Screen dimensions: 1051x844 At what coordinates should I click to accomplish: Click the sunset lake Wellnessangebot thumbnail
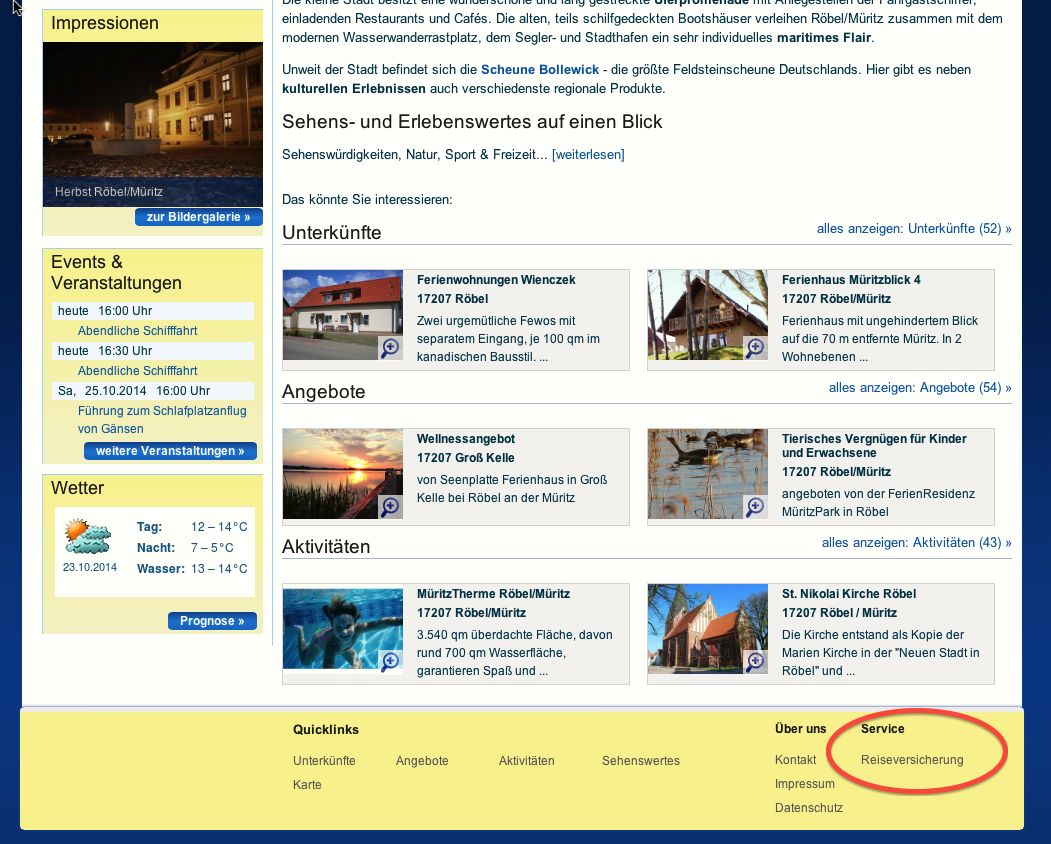click(x=343, y=474)
